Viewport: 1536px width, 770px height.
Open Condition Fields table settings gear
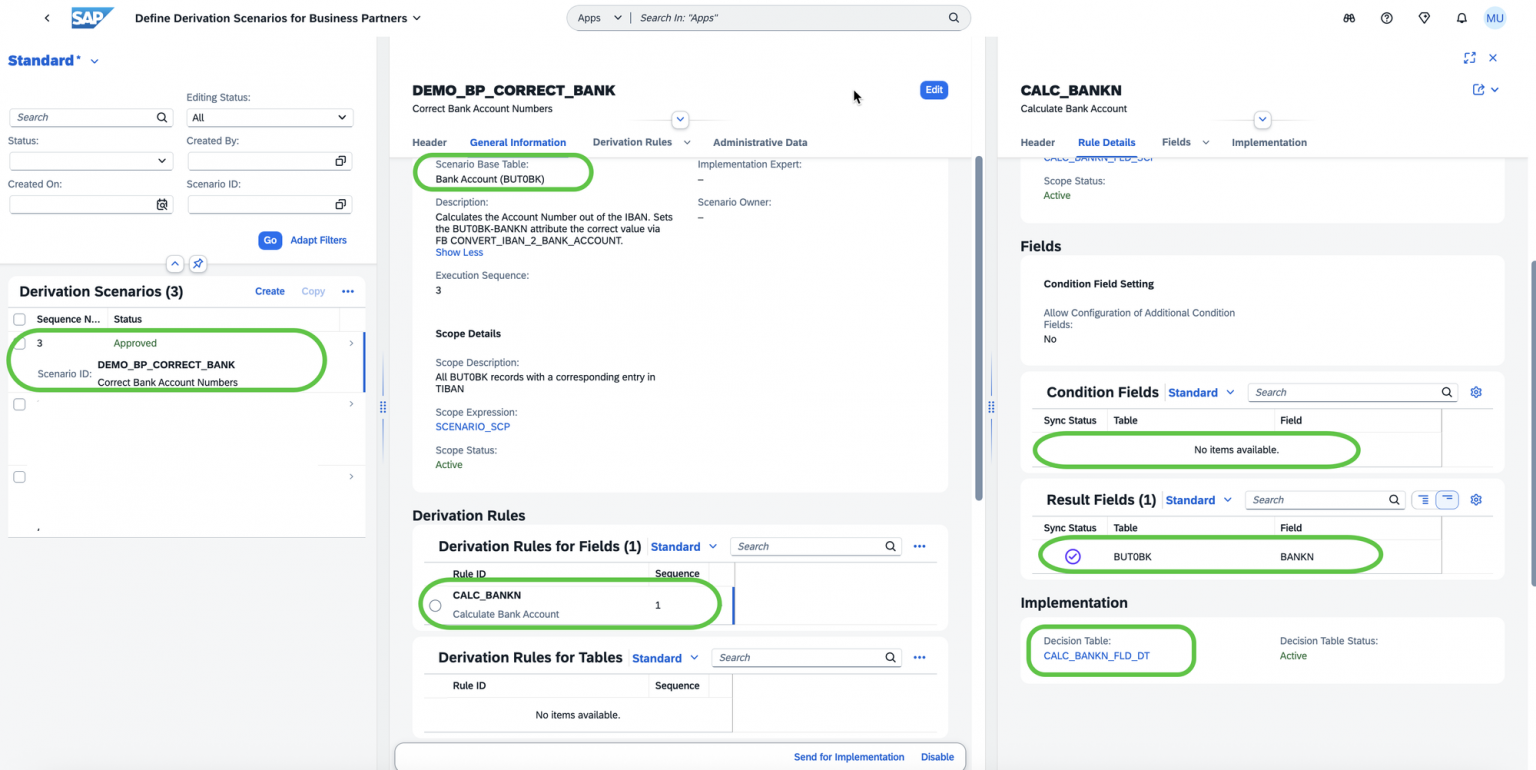[x=1476, y=392]
